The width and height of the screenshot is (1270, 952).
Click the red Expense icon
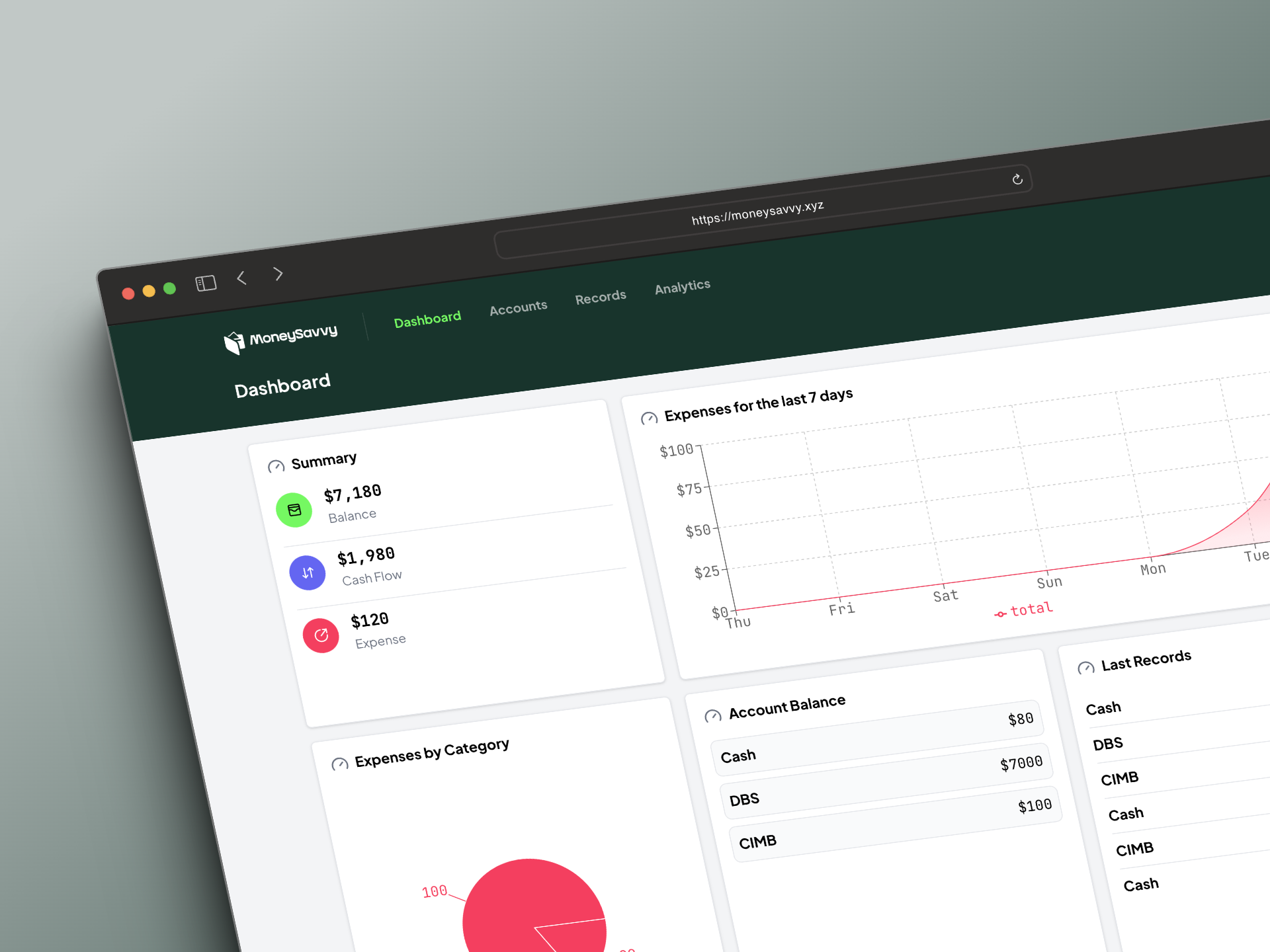click(x=321, y=635)
